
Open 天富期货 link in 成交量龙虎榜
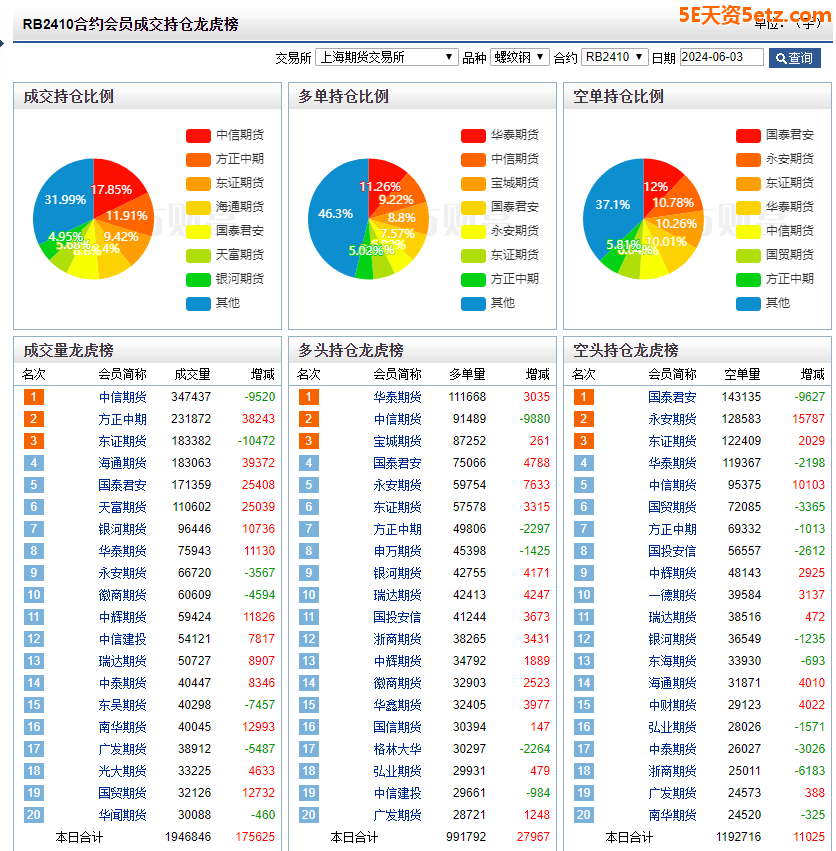pyautogui.click(x=122, y=507)
